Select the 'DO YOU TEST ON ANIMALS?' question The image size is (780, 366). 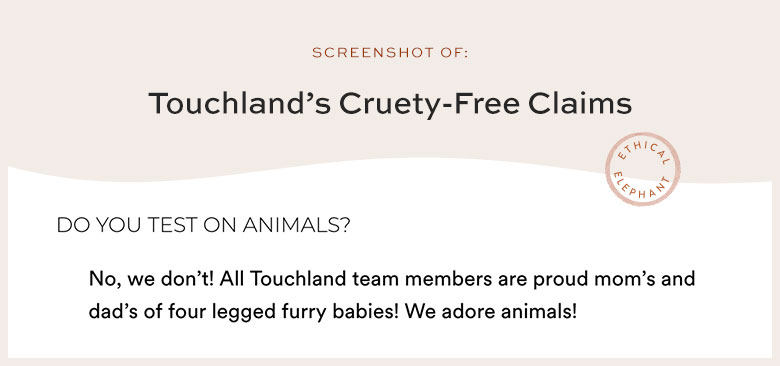203,225
